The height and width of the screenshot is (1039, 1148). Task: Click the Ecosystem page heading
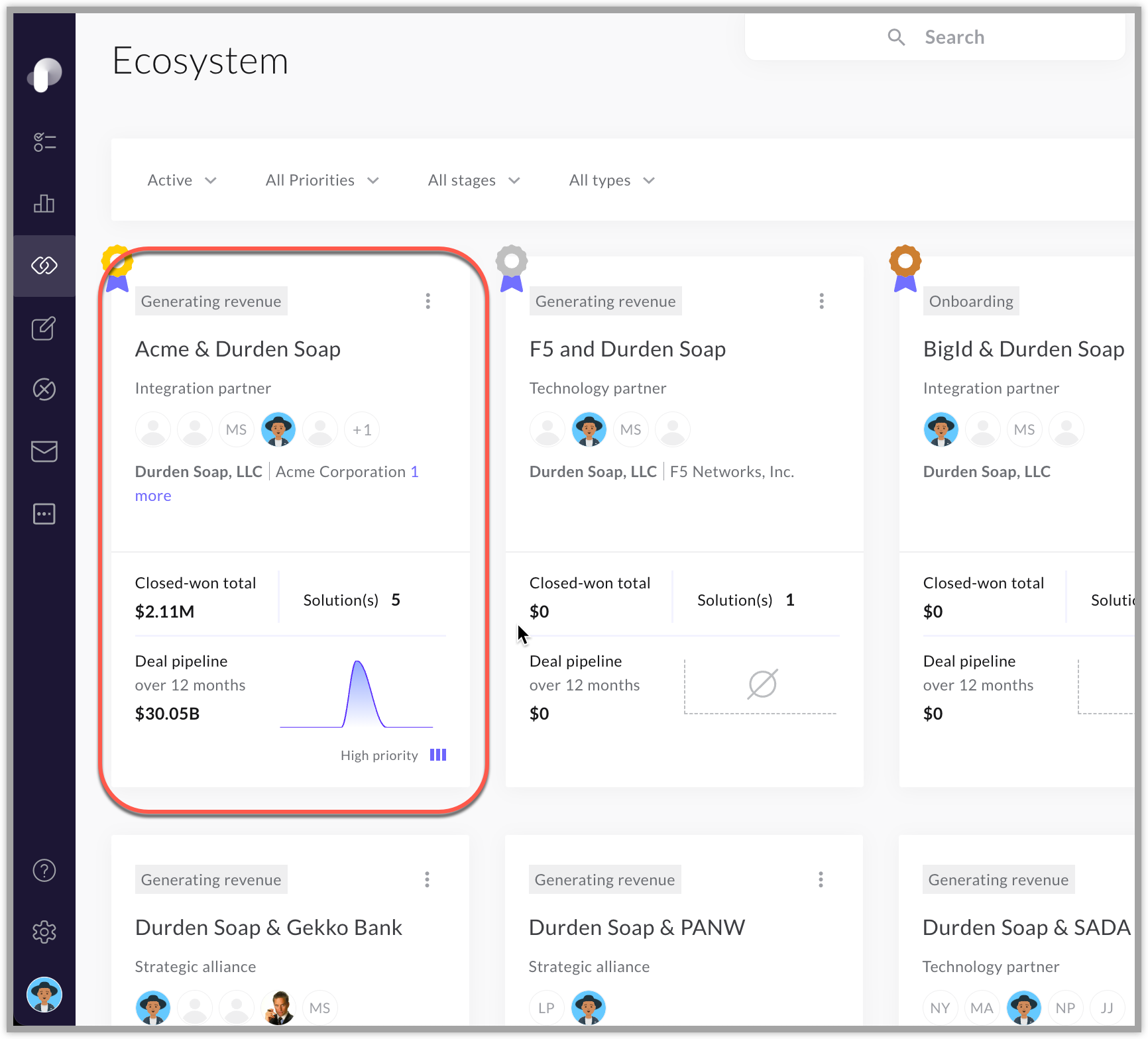click(x=200, y=61)
